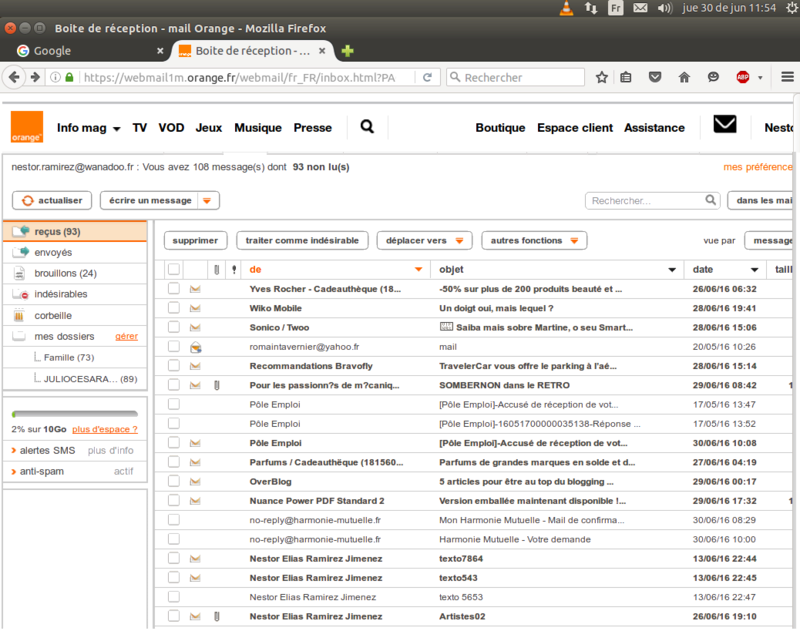Viewport: 800px width, 631px height.
Task: Open a new tab with plus icon
Action: point(347,51)
